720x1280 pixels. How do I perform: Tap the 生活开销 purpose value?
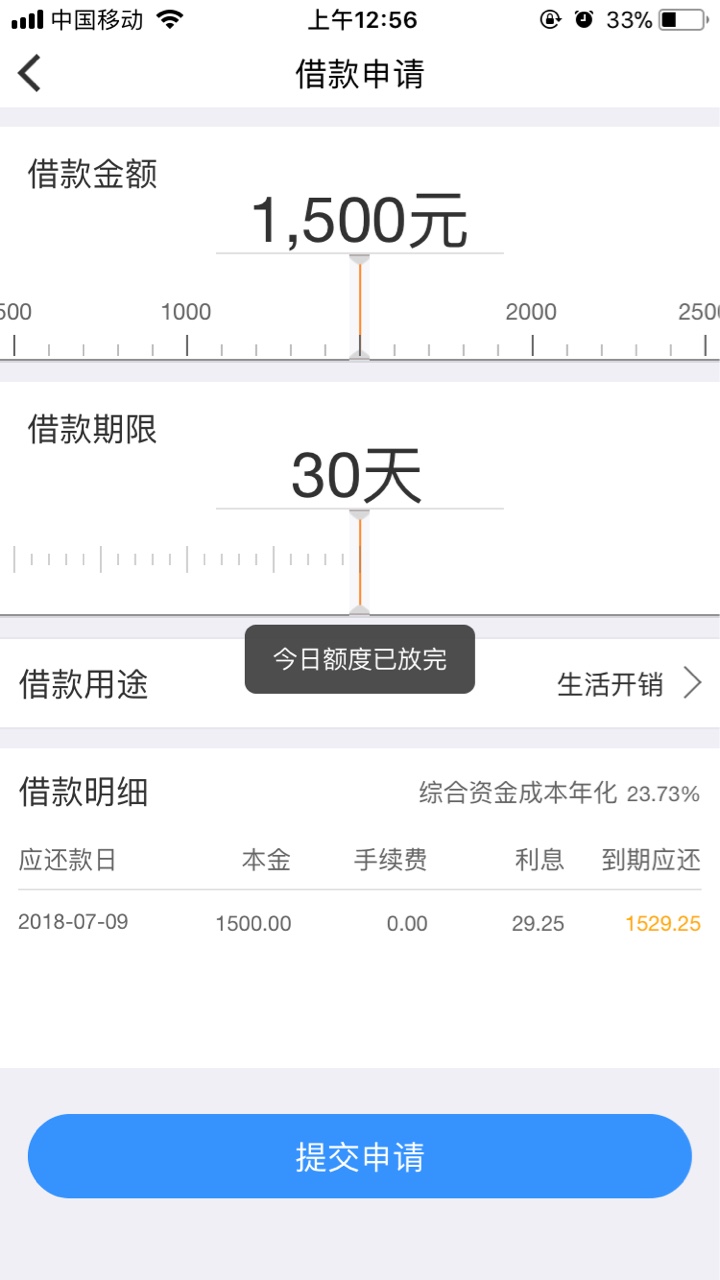(x=610, y=685)
